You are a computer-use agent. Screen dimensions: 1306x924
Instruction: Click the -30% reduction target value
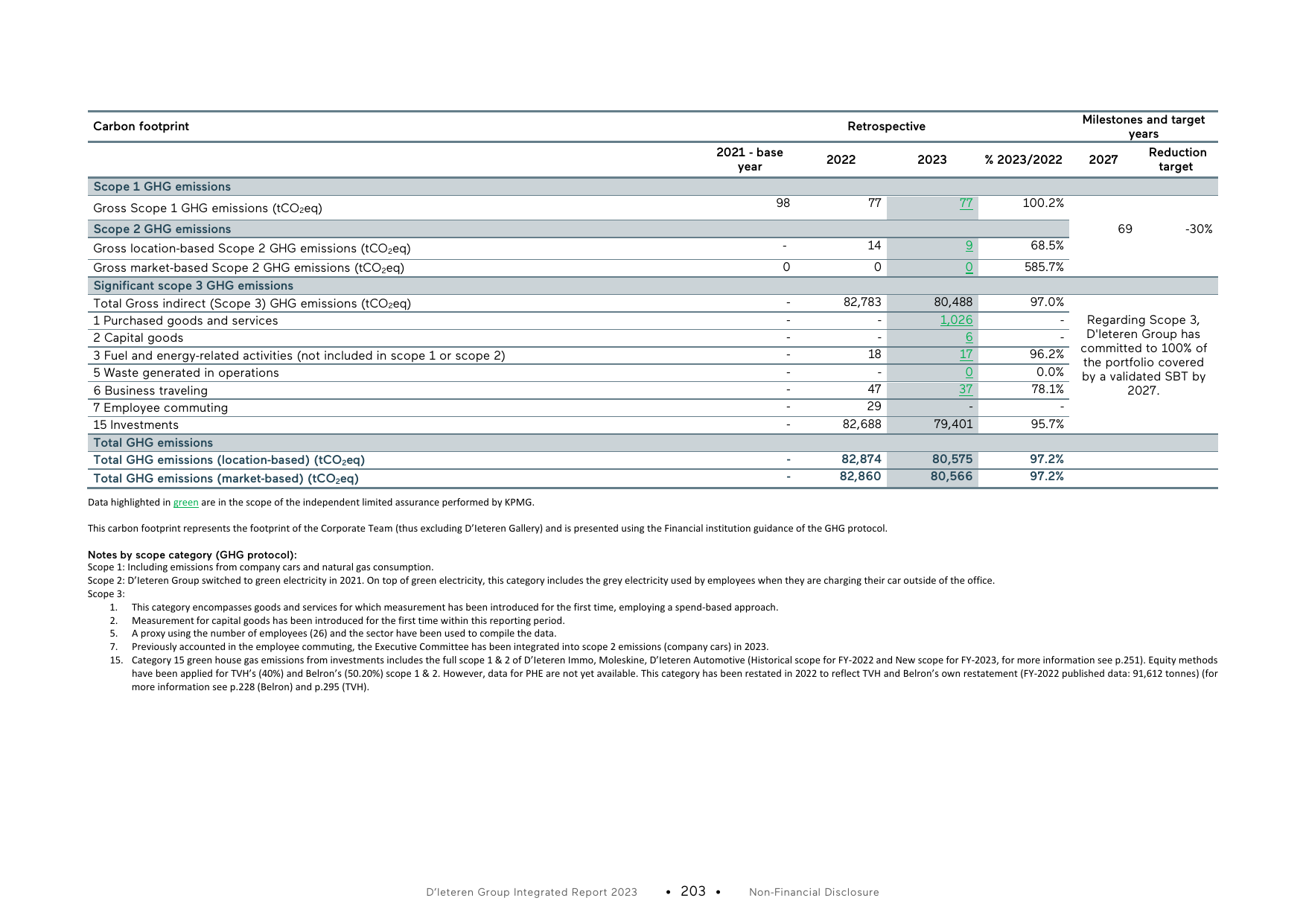pos(1199,229)
